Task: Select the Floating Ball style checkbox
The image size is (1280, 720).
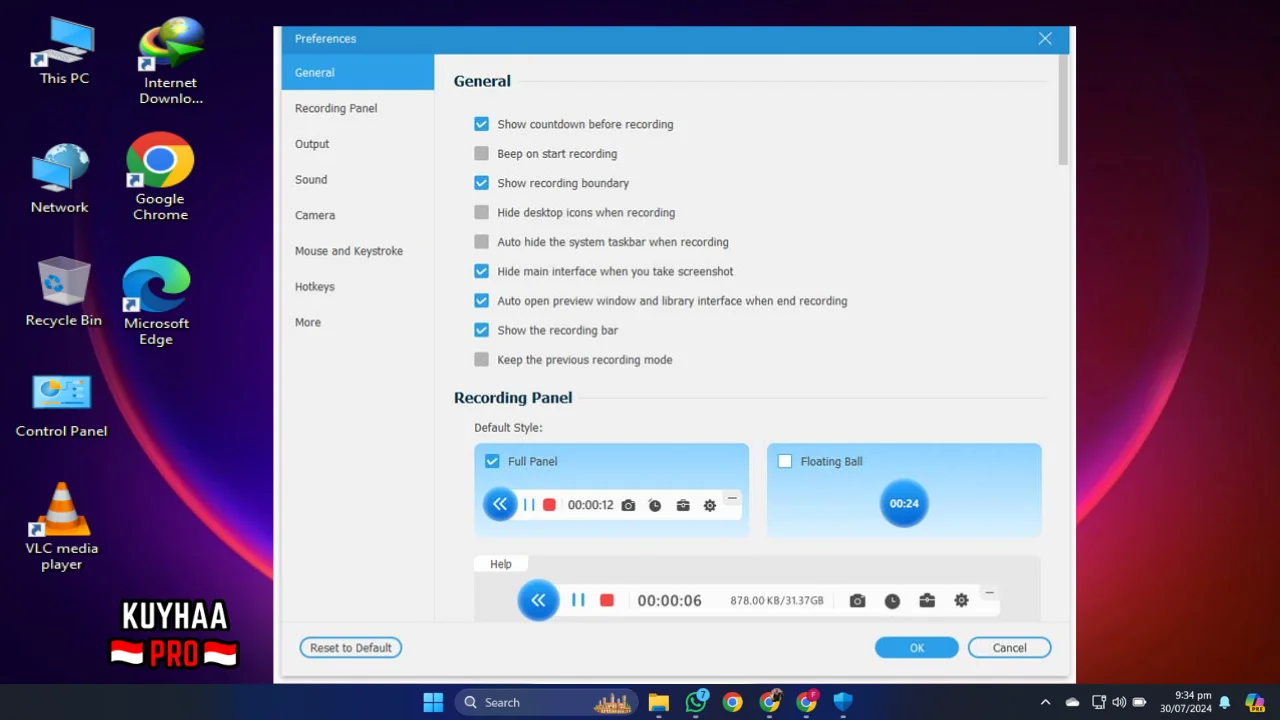Action: click(785, 461)
